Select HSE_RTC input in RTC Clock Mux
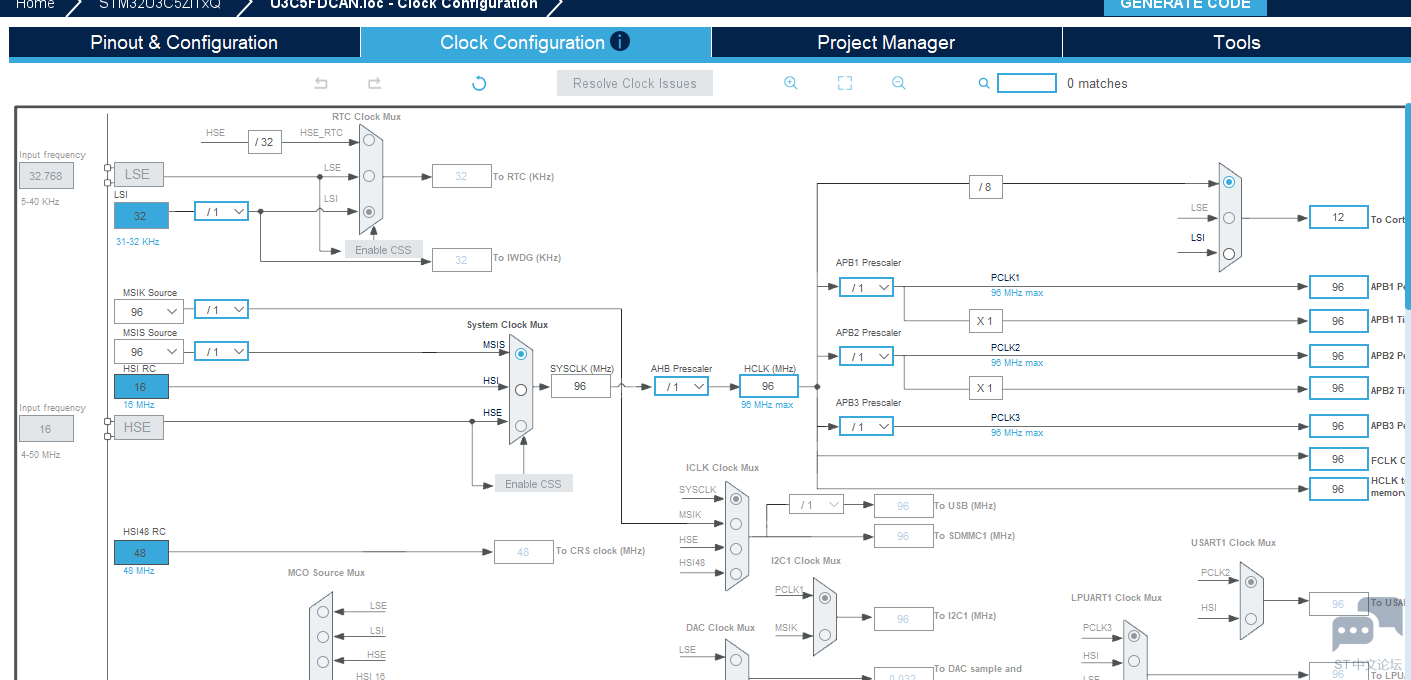Screen dimensions: 1411x680 coord(368,142)
